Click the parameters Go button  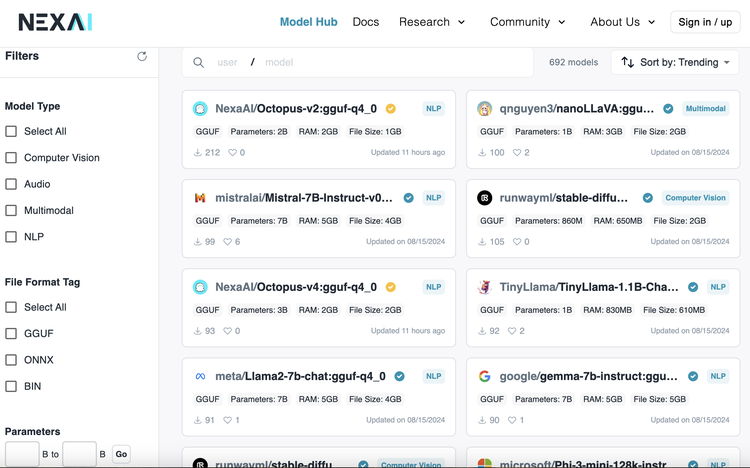[x=121, y=454]
